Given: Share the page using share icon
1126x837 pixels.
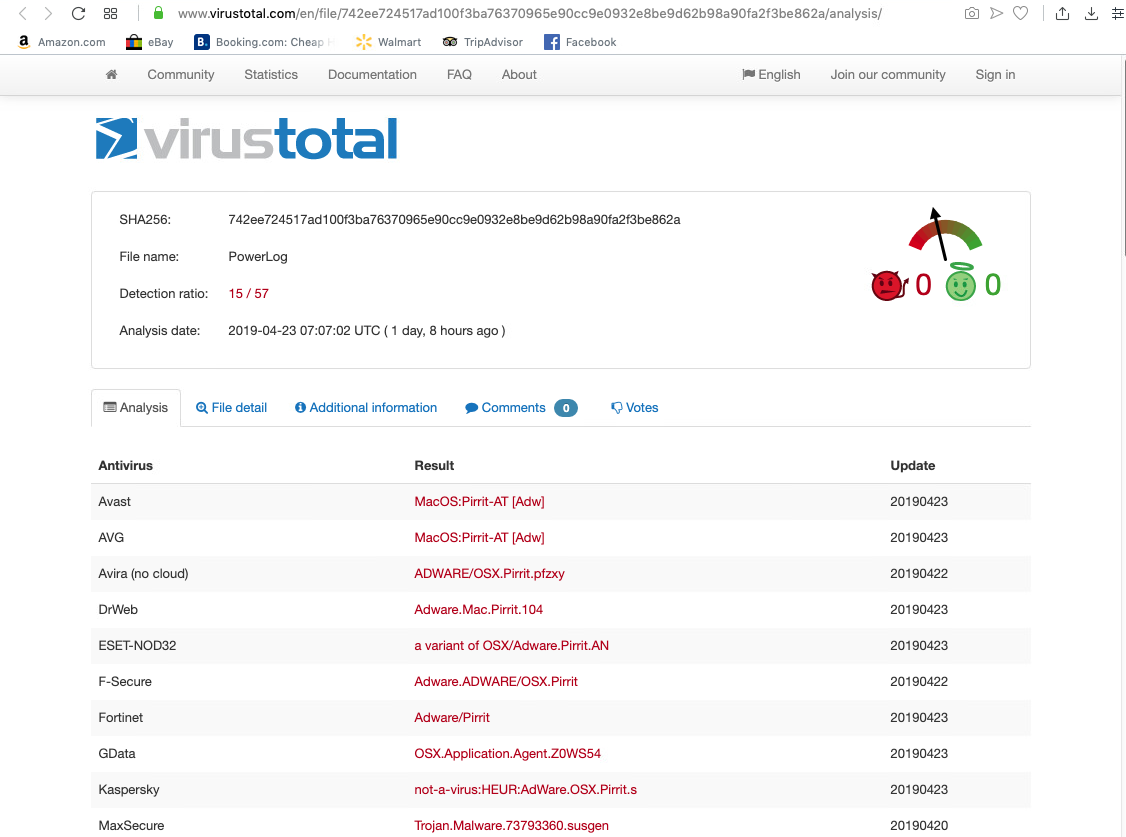Looking at the screenshot, I should pos(1062,14).
